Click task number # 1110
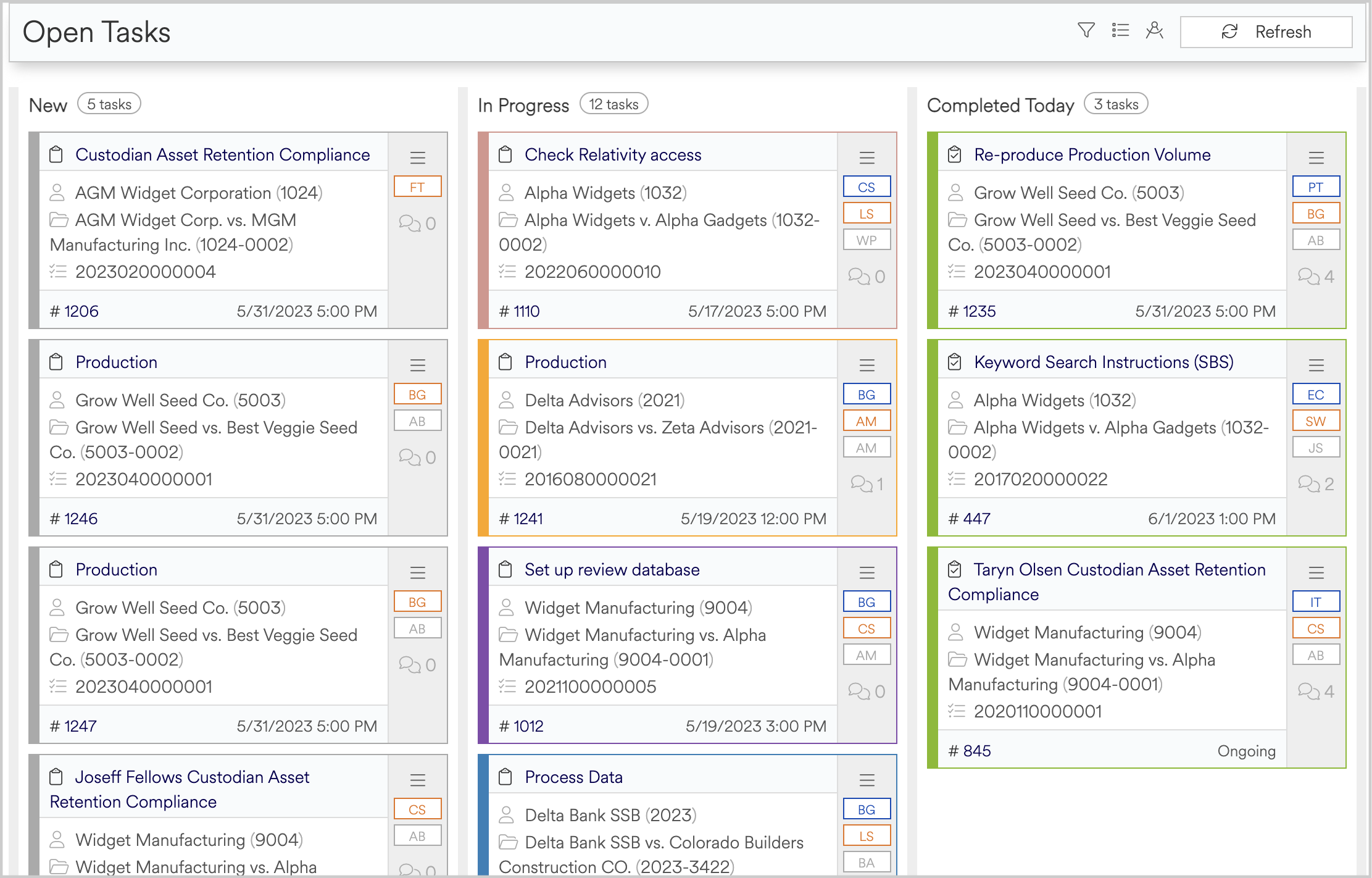1372x878 pixels. pos(519,311)
